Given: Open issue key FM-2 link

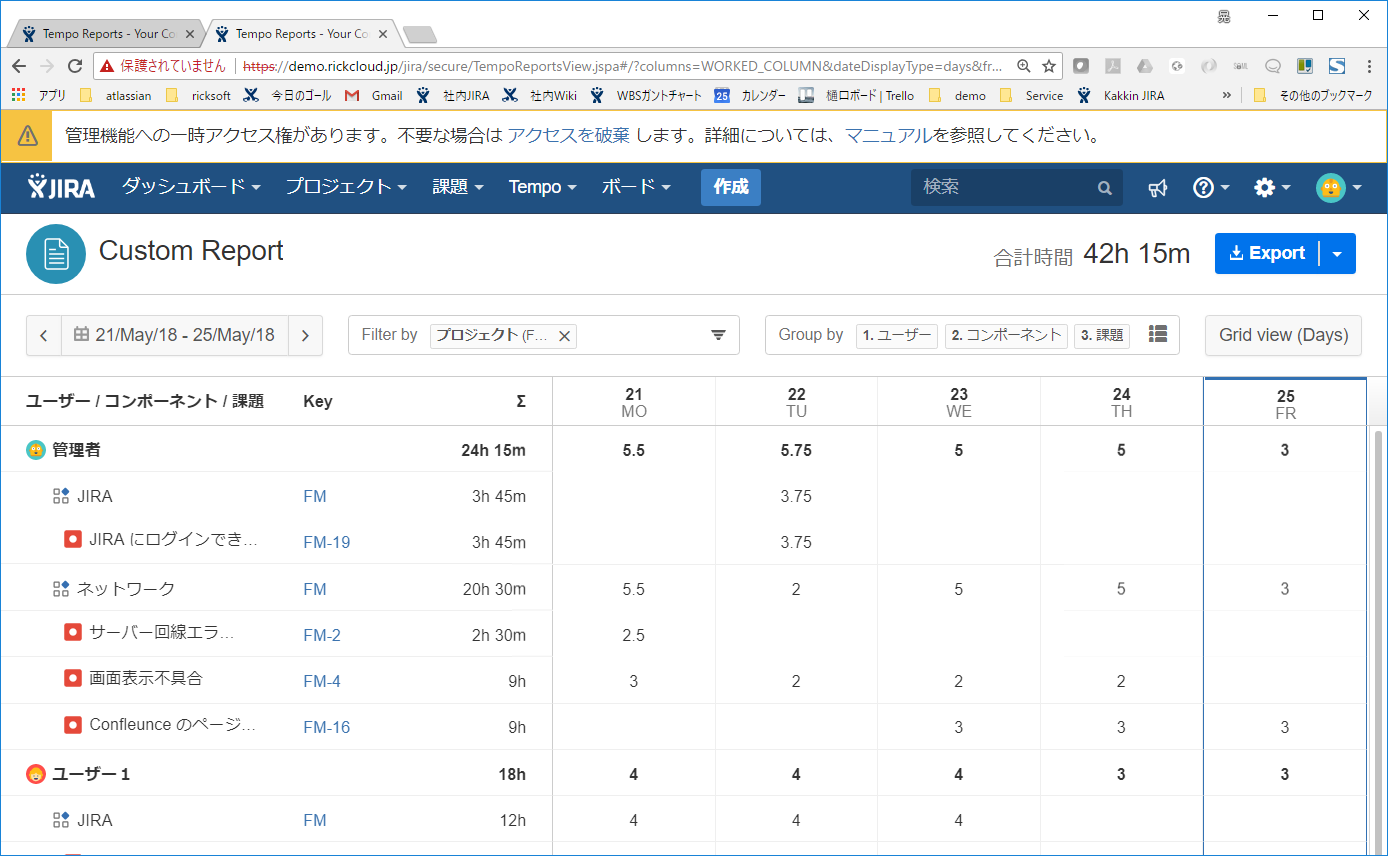Looking at the screenshot, I should (322, 635).
